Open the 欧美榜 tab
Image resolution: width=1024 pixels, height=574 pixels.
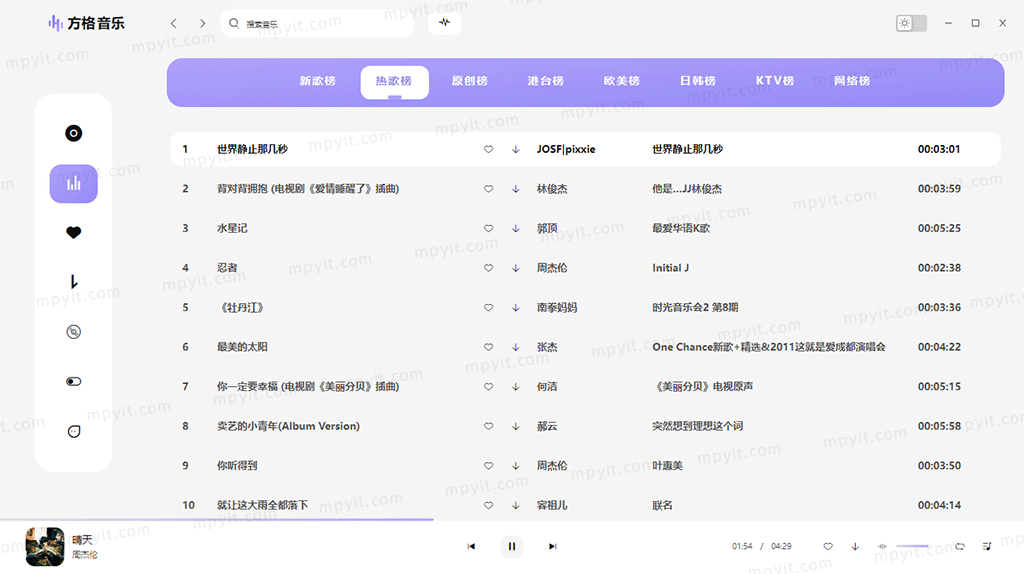622,81
